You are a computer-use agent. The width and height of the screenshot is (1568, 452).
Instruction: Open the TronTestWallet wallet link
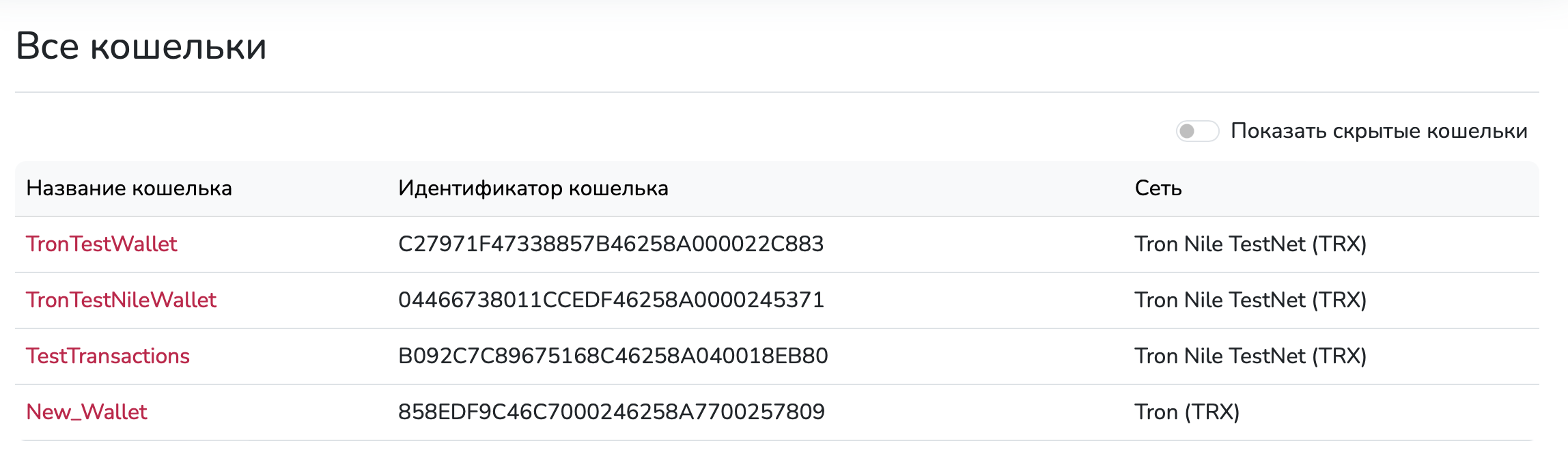pyautogui.click(x=102, y=244)
